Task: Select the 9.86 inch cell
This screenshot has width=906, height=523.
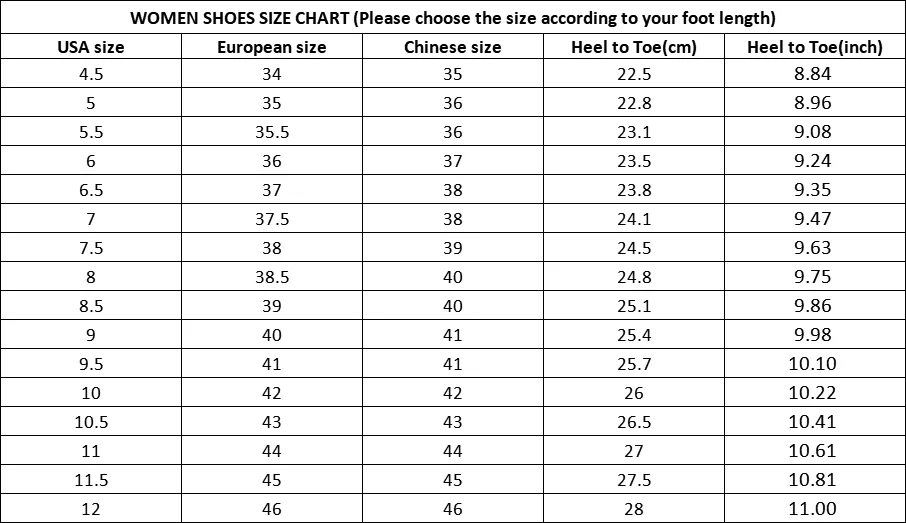Action: pos(815,305)
